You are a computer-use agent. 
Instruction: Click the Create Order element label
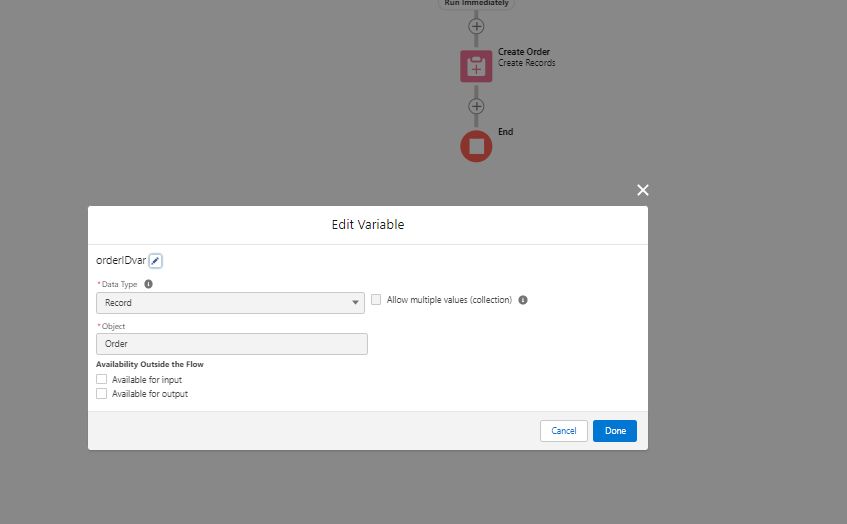point(524,52)
